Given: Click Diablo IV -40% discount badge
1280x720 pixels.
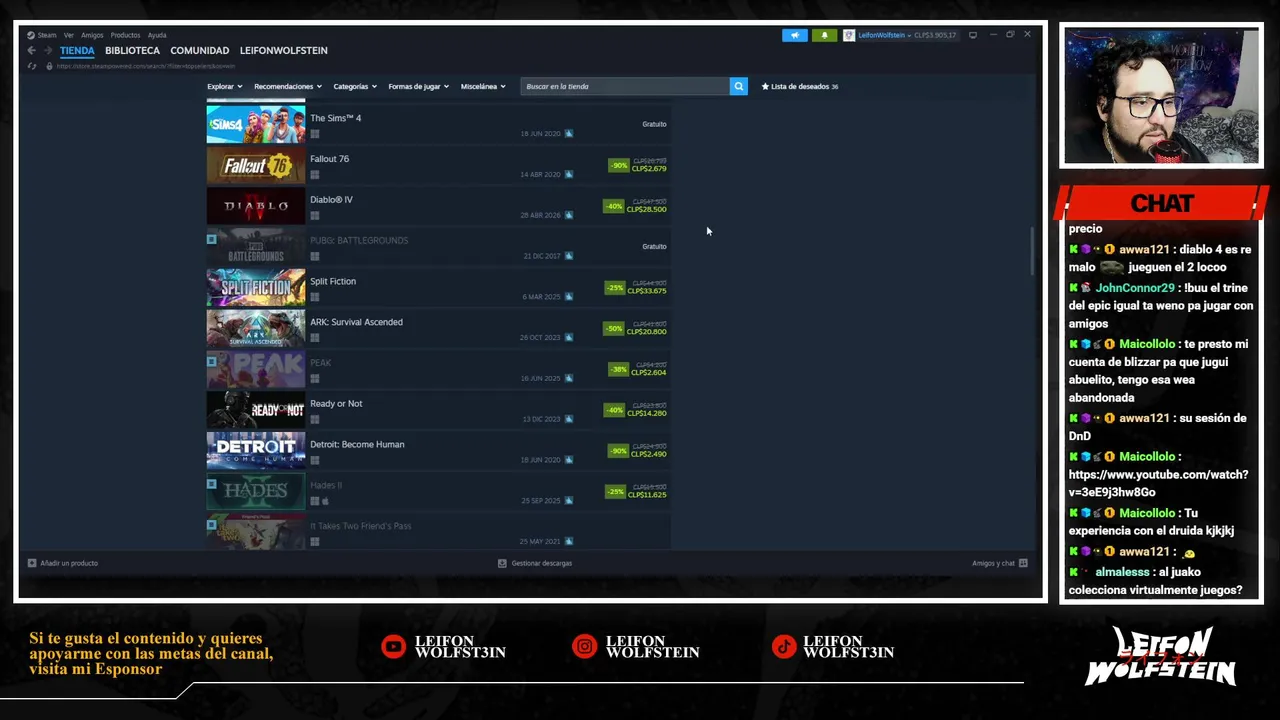Looking at the screenshot, I should [614, 206].
